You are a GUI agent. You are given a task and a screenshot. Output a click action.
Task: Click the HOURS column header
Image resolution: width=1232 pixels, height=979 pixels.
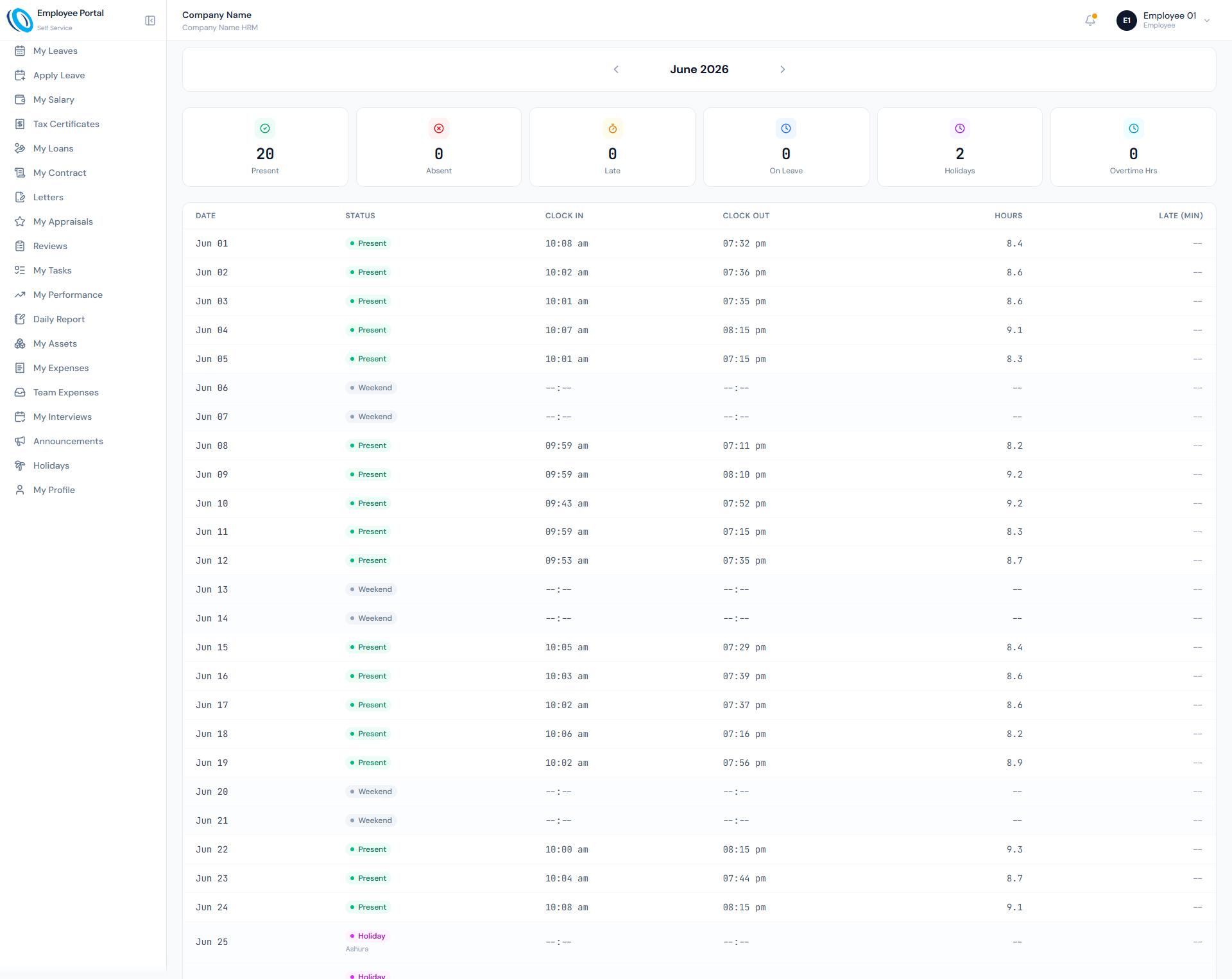(1009, 216)
